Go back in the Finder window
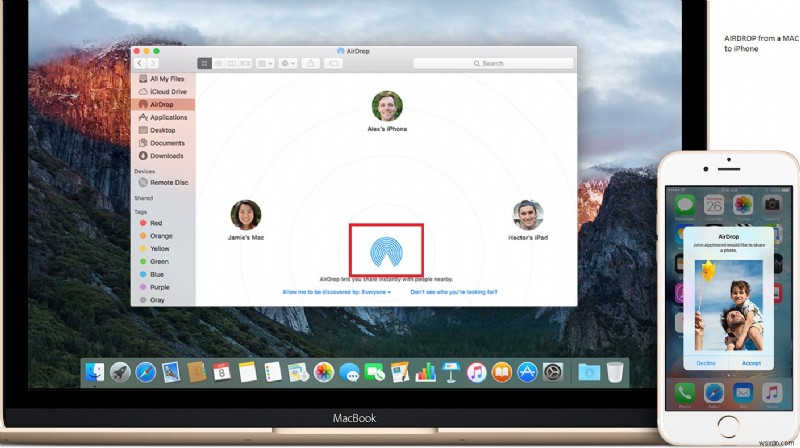 point(140,63)
